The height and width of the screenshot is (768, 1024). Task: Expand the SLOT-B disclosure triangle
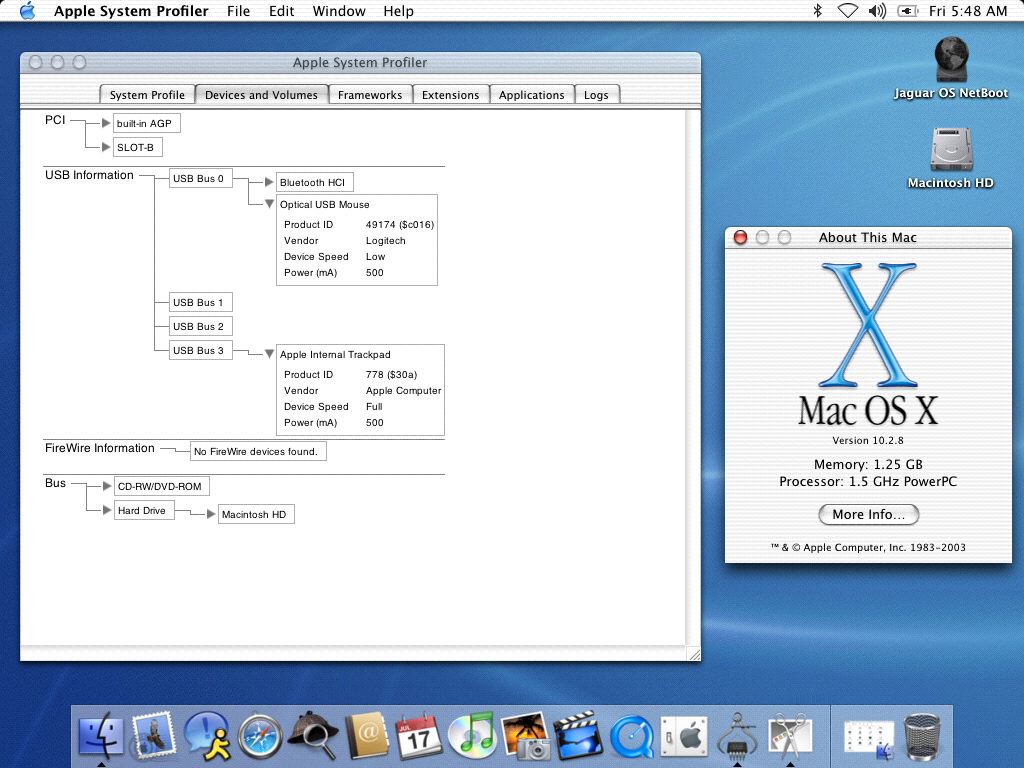pyautogui.click(x=106, y=147)
